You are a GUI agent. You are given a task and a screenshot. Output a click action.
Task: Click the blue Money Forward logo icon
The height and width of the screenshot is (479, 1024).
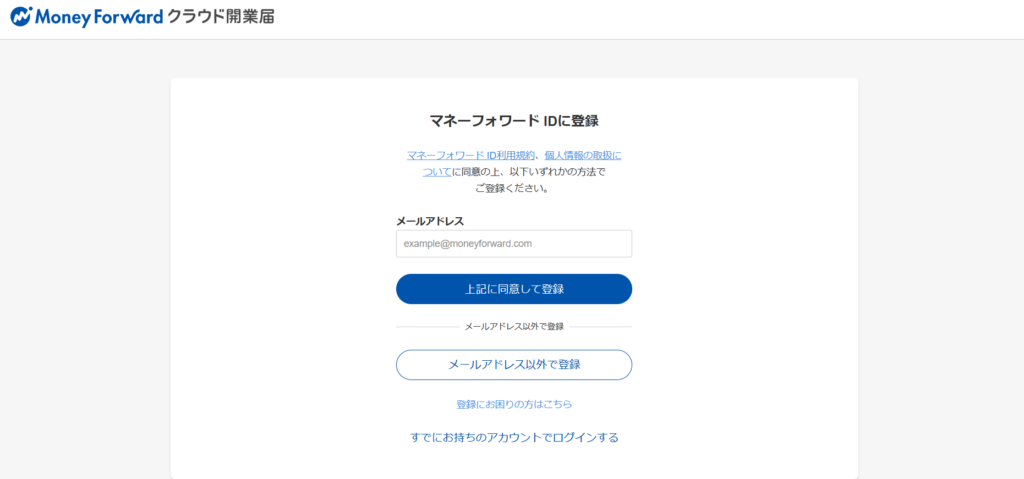pyautogui.click(x=22, y=18)
